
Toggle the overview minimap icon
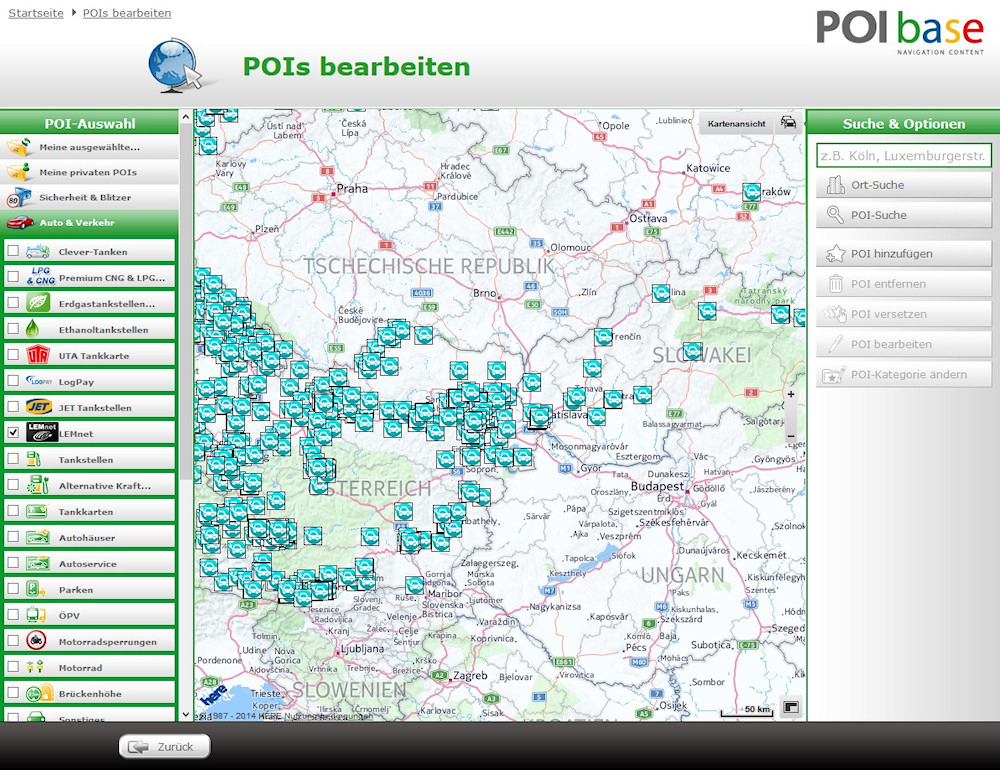point(790,707)
